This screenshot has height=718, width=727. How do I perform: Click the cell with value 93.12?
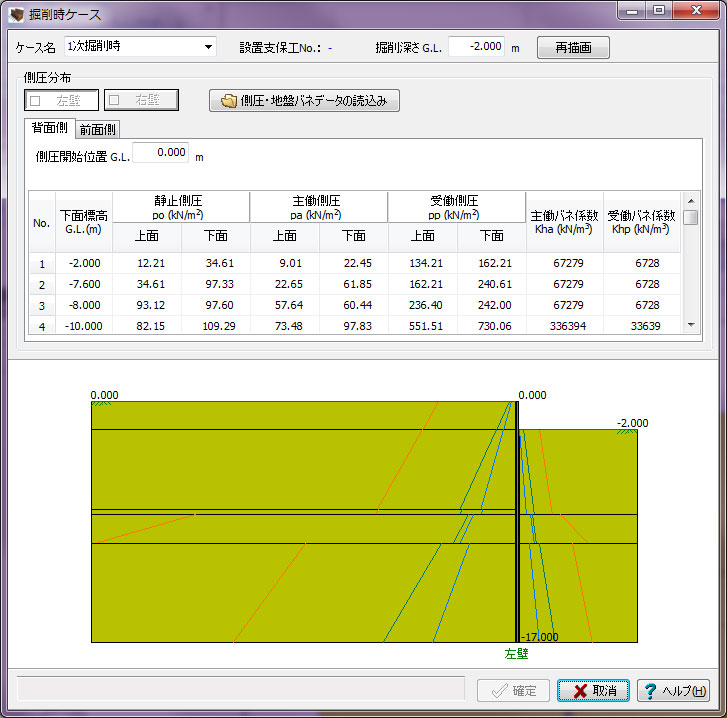(147, 305)
